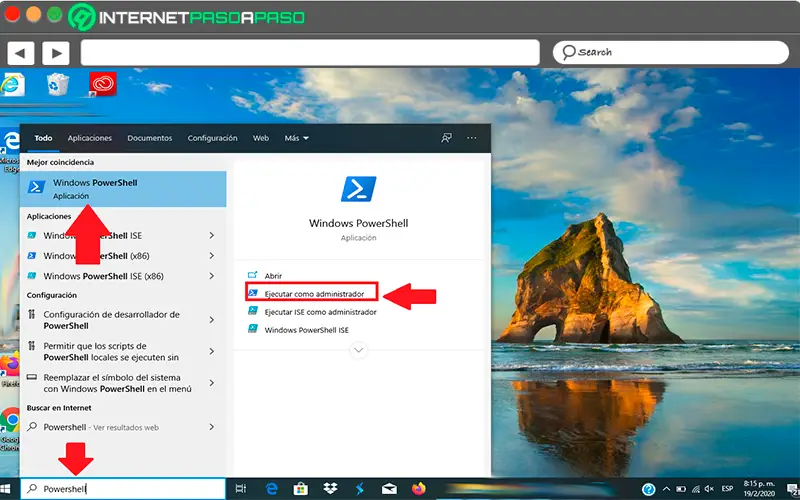The image size is (800, 500).
Task: Open Recycle Bin desktop icon
Action: pos(58,84)
